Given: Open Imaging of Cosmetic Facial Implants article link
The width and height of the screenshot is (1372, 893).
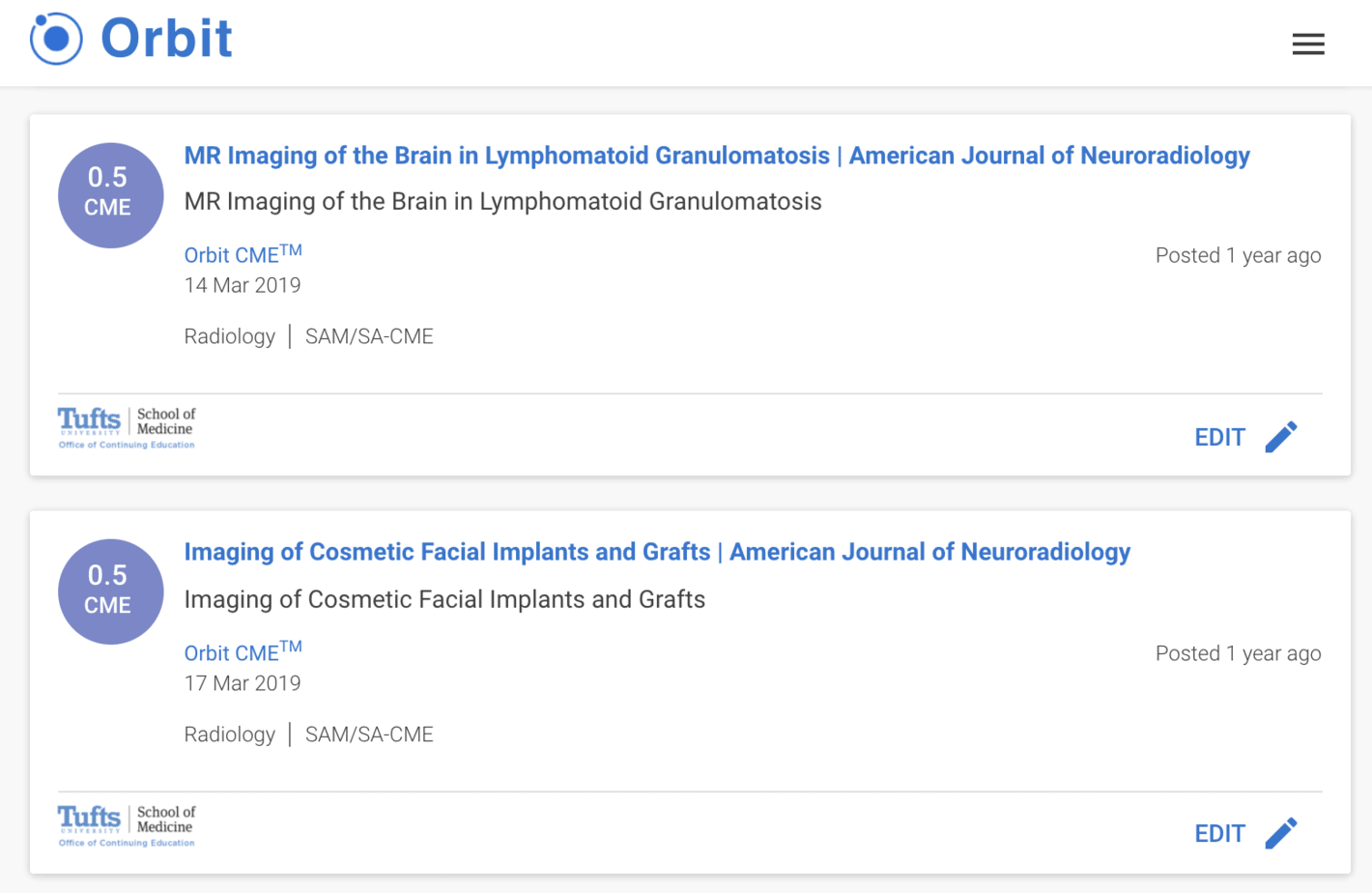Looking at the screenshot, I should tap(657, 552).
